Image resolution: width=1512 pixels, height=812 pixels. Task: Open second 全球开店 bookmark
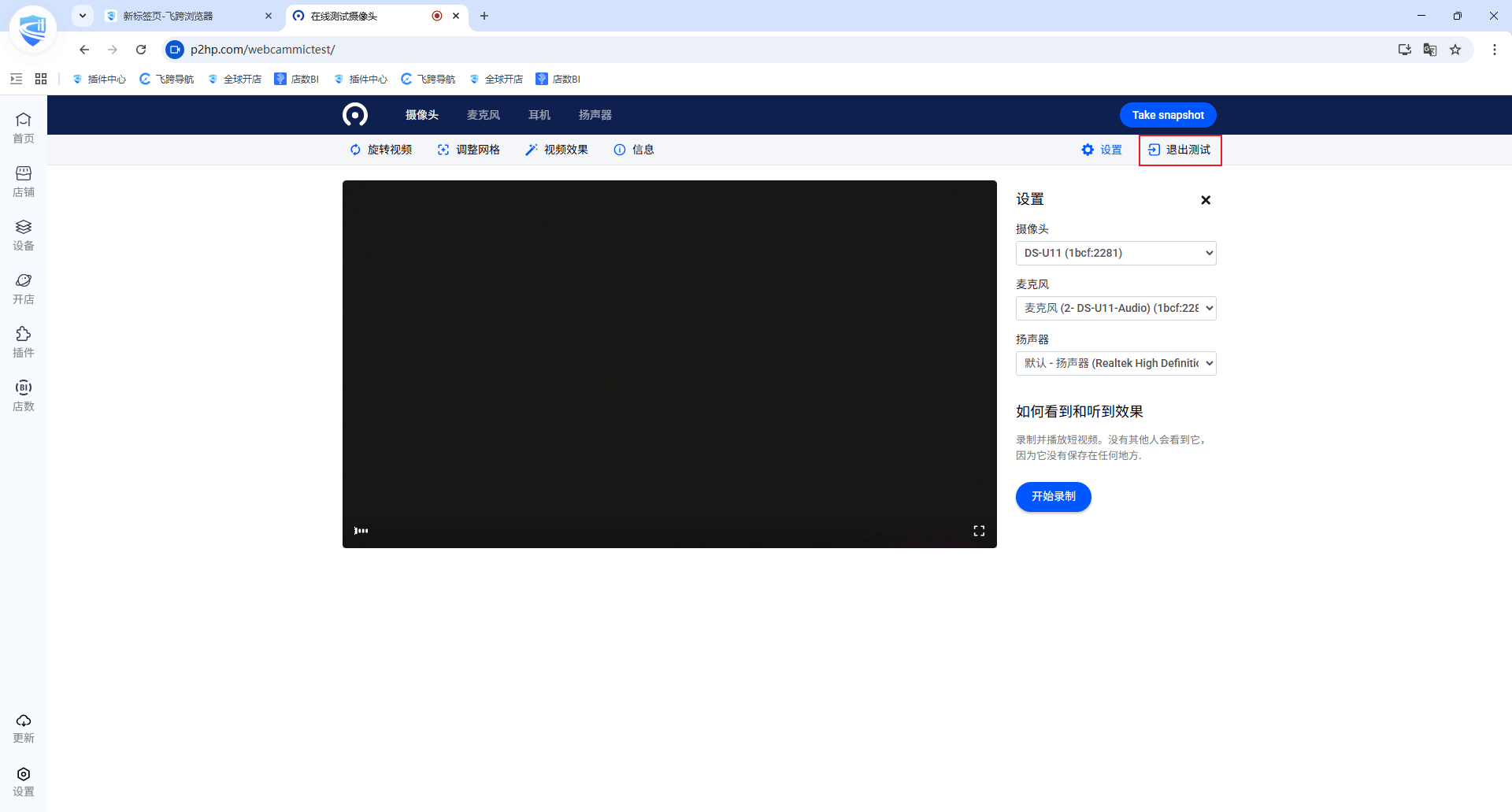pos(496,79)
